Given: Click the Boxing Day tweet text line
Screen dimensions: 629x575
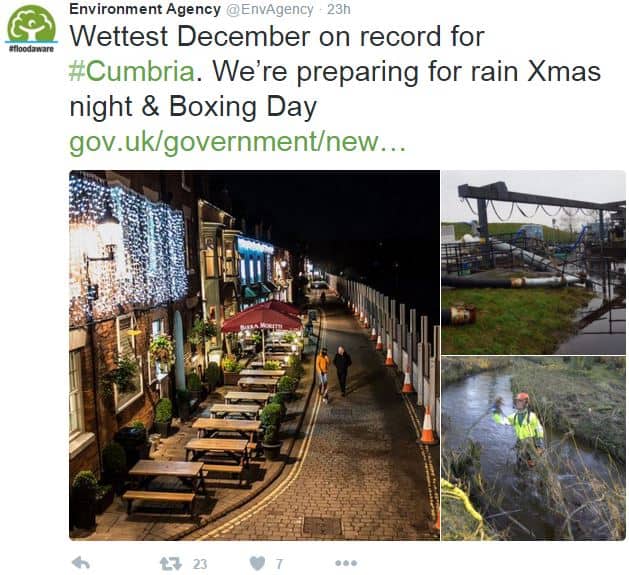Looking at the screenshot, I should coord(193,107).
